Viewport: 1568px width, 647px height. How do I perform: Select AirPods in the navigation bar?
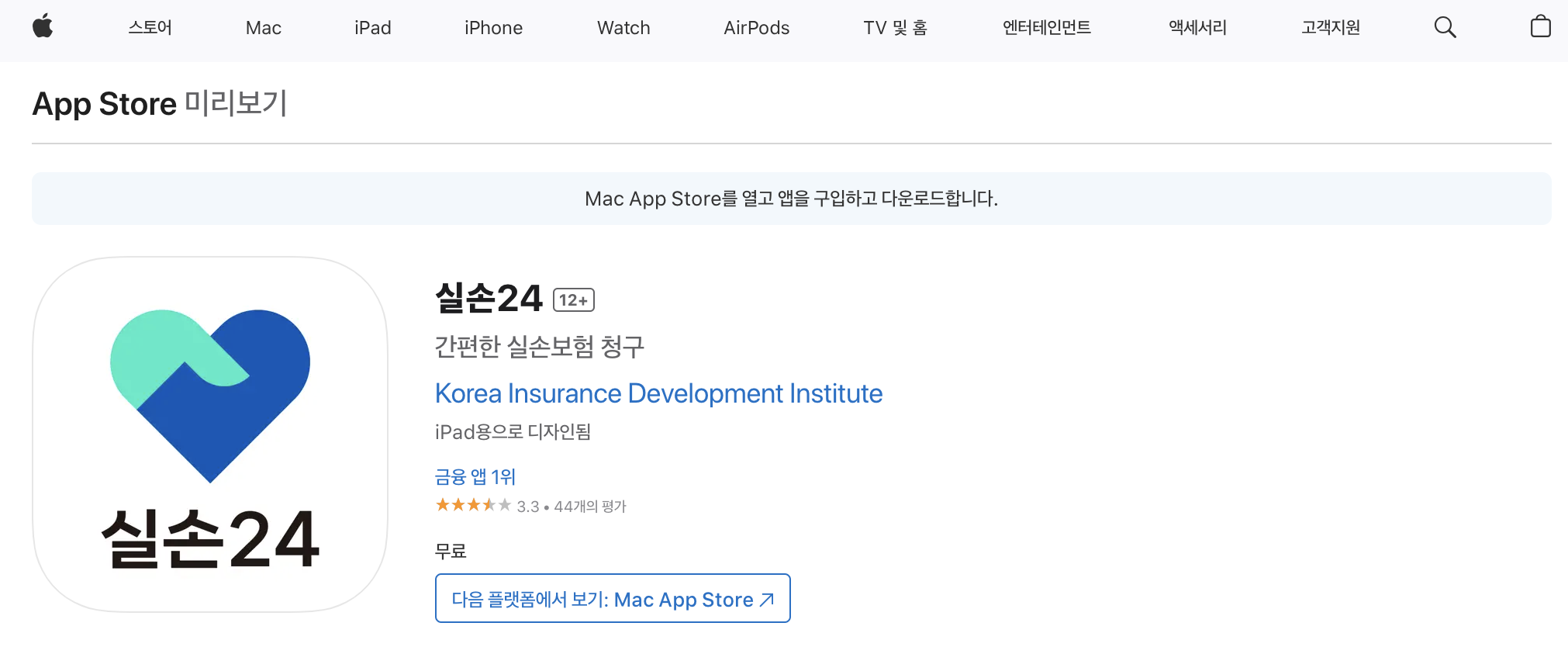[x=756, y=28]
